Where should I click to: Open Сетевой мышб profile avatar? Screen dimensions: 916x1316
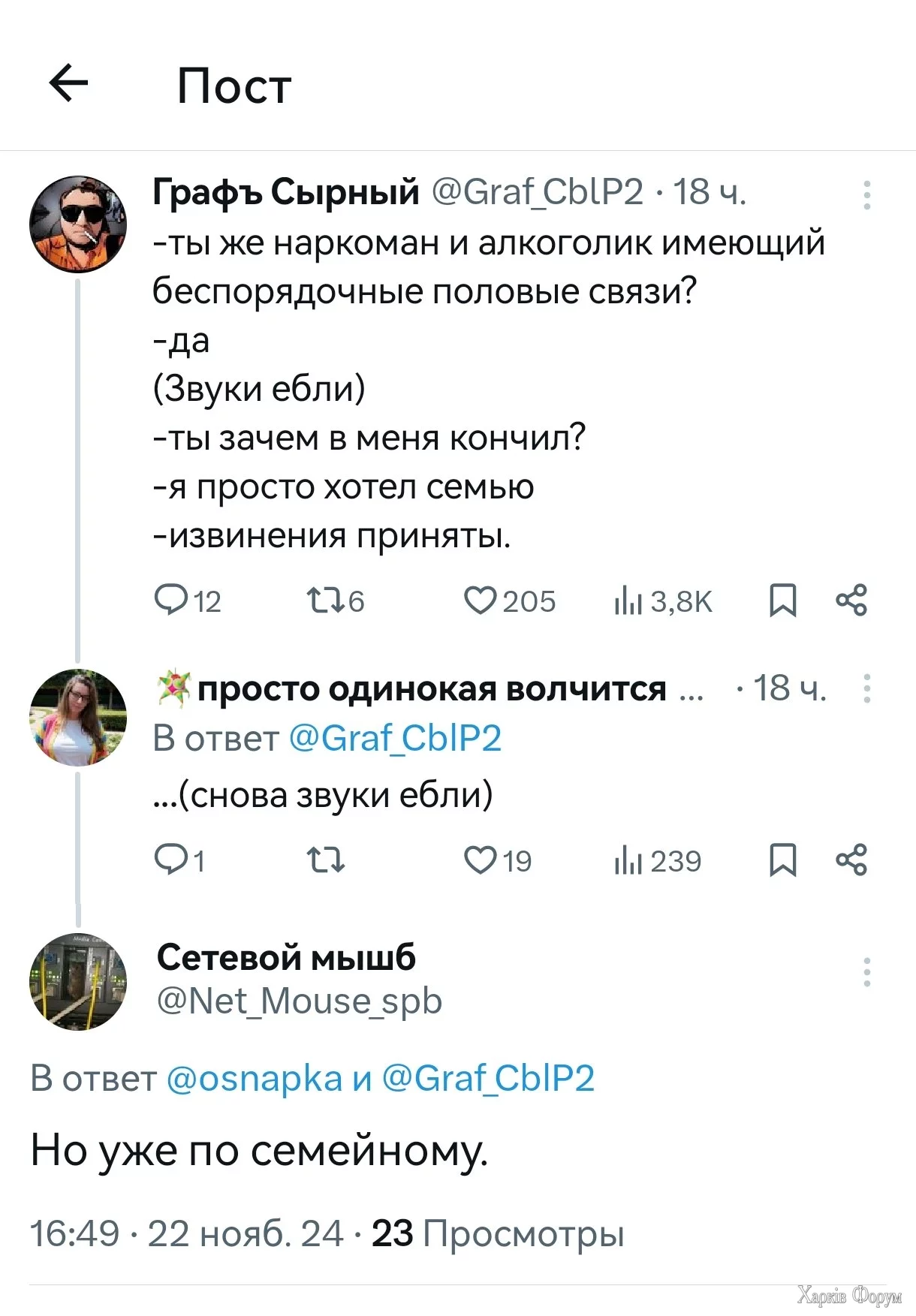coord(78,981)
